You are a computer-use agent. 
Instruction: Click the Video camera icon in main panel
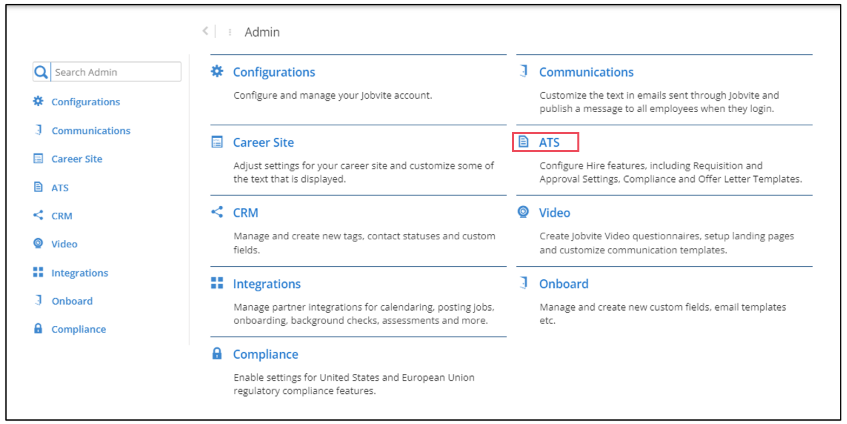[523, 212]
